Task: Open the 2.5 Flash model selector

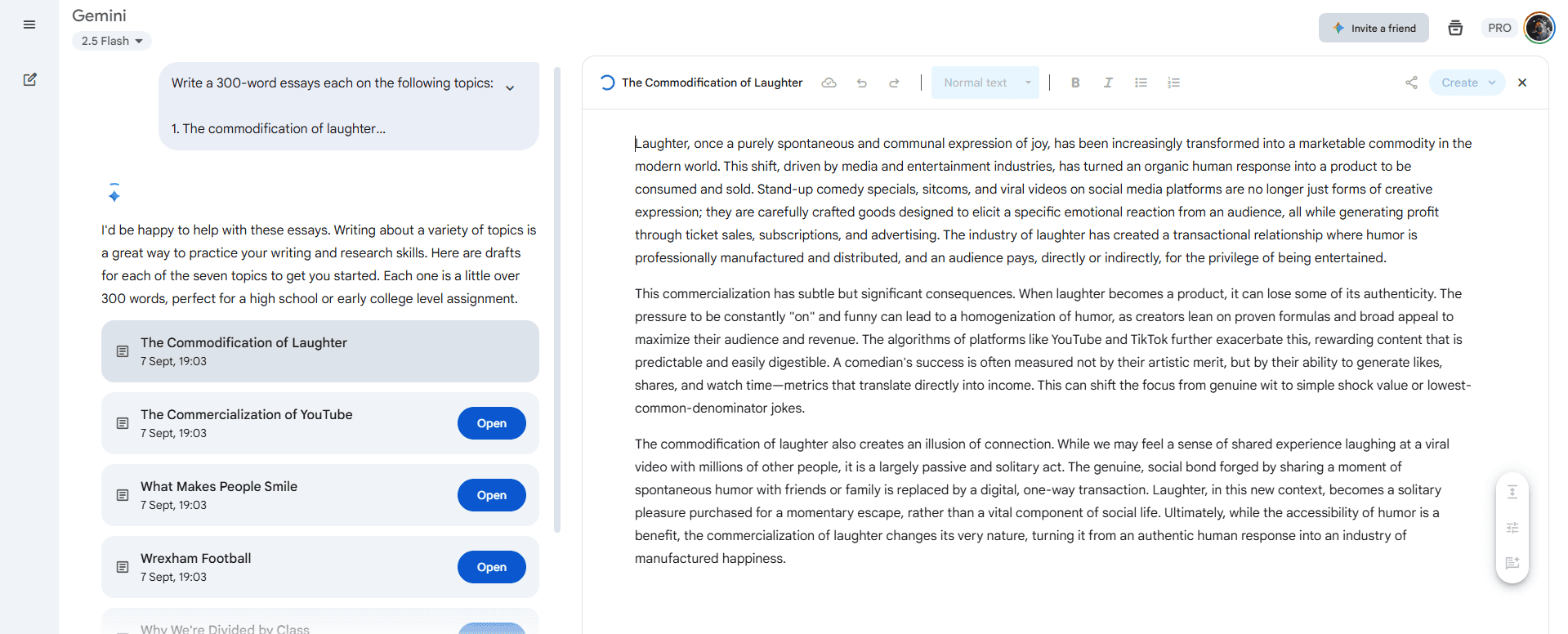Action: [112, 41]
